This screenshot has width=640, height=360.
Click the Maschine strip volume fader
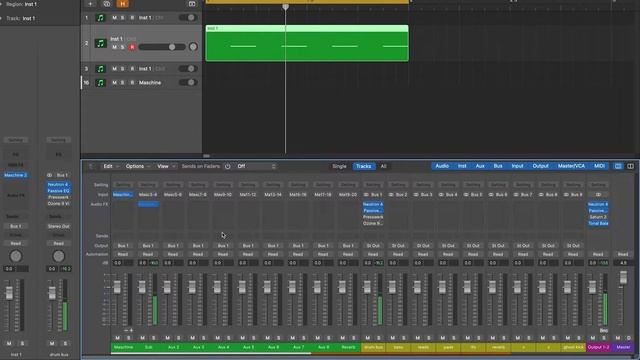117,287
